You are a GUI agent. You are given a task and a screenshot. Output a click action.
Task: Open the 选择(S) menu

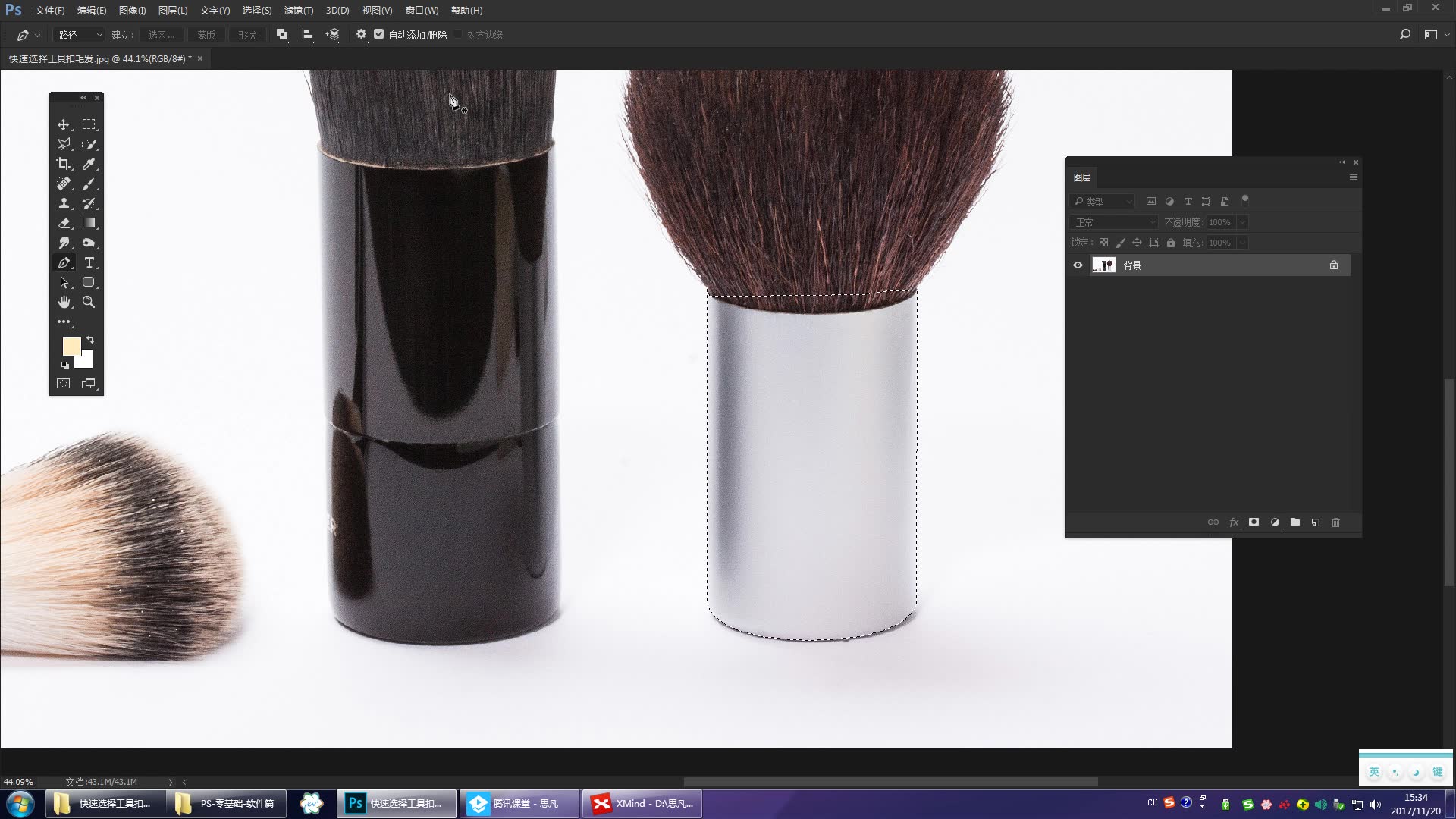click(x=256, y=10)
